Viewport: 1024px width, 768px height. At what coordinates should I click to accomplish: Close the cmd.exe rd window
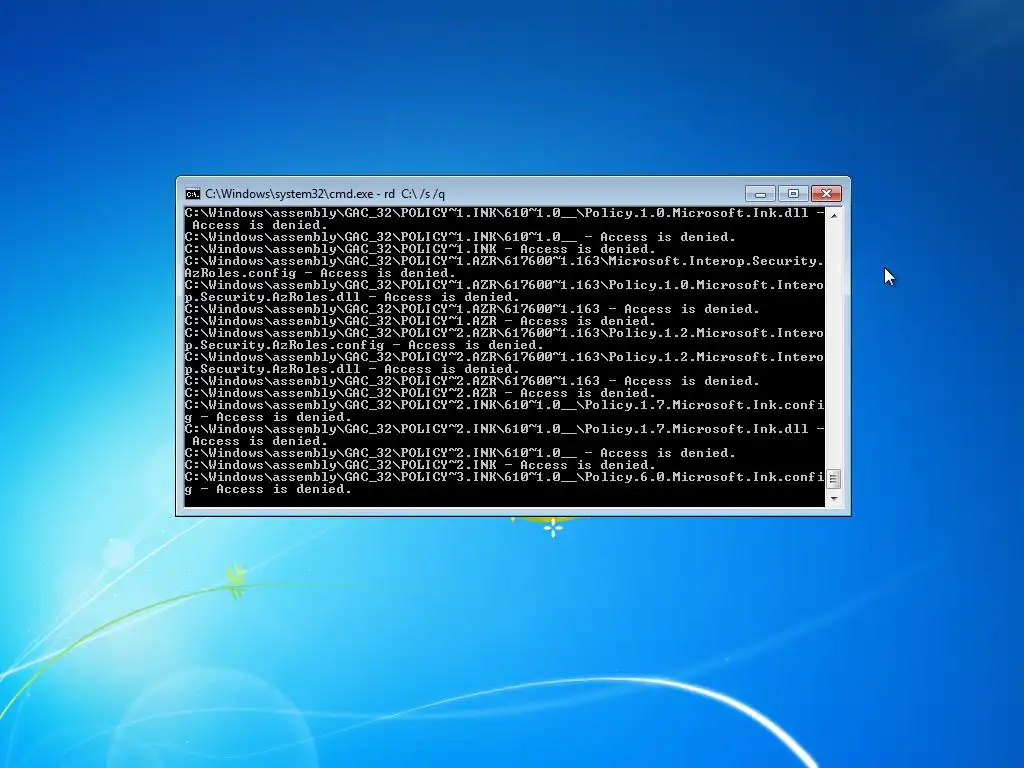[x=826, y=194]
